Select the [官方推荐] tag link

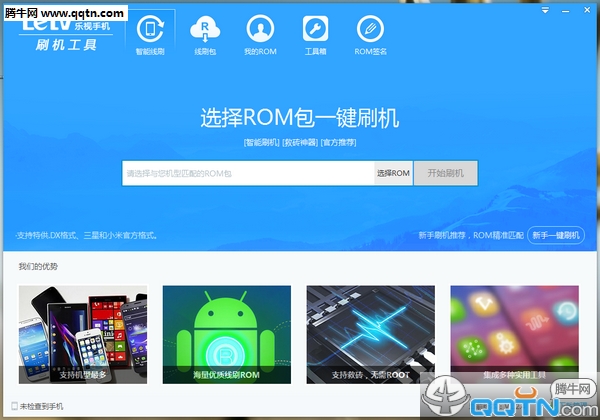(338, 142)
